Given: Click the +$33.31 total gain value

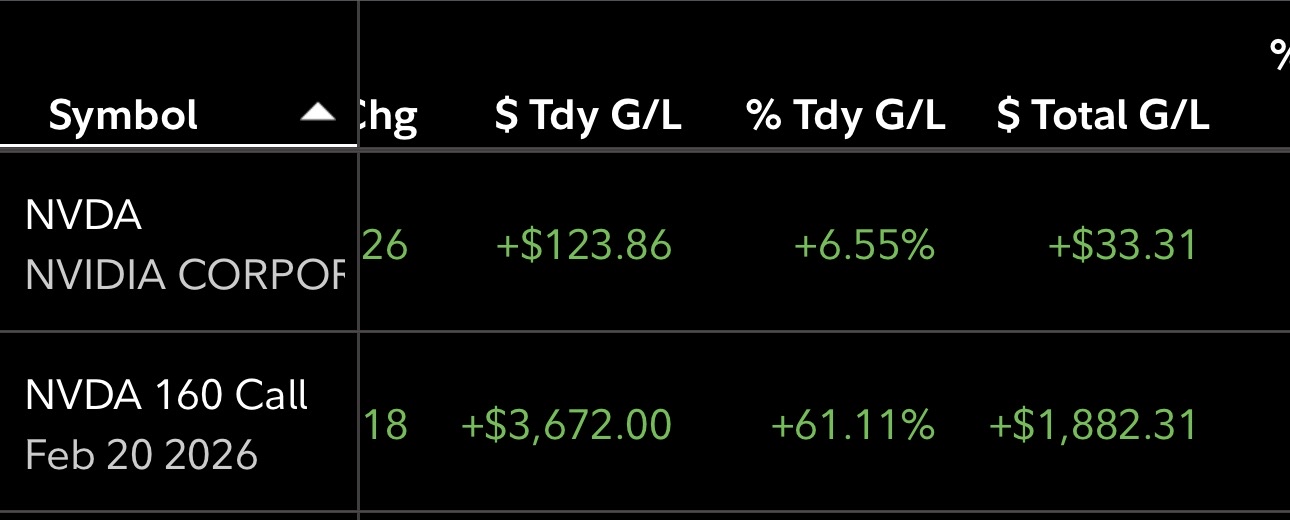Looking at the screenshot, I should tap(1122, 245).
